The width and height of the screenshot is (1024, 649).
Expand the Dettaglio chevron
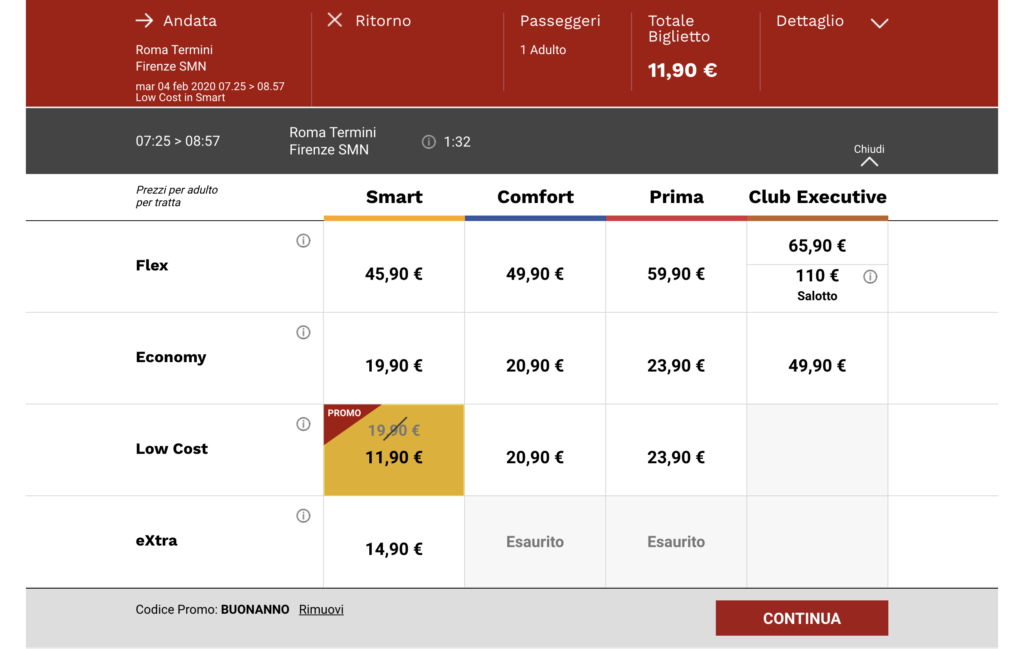(x=879, y=23)
